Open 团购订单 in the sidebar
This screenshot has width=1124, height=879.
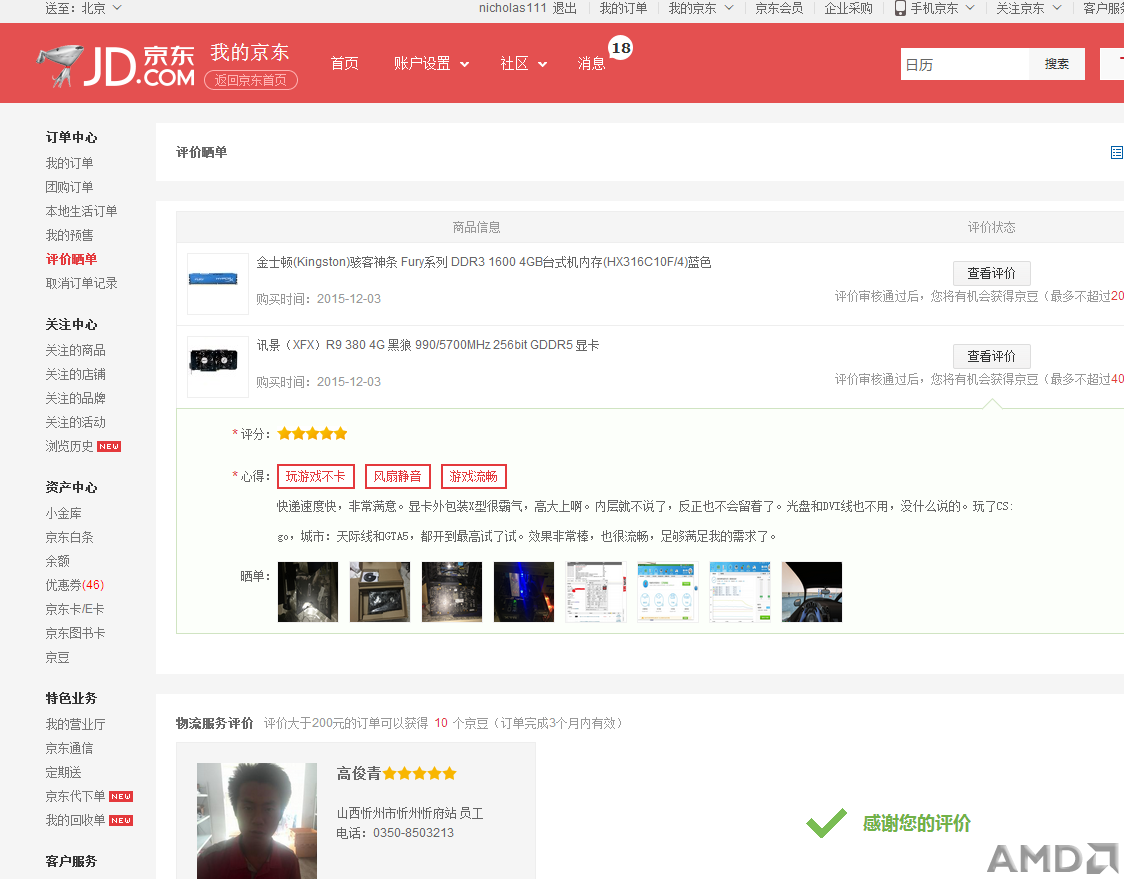70,187
